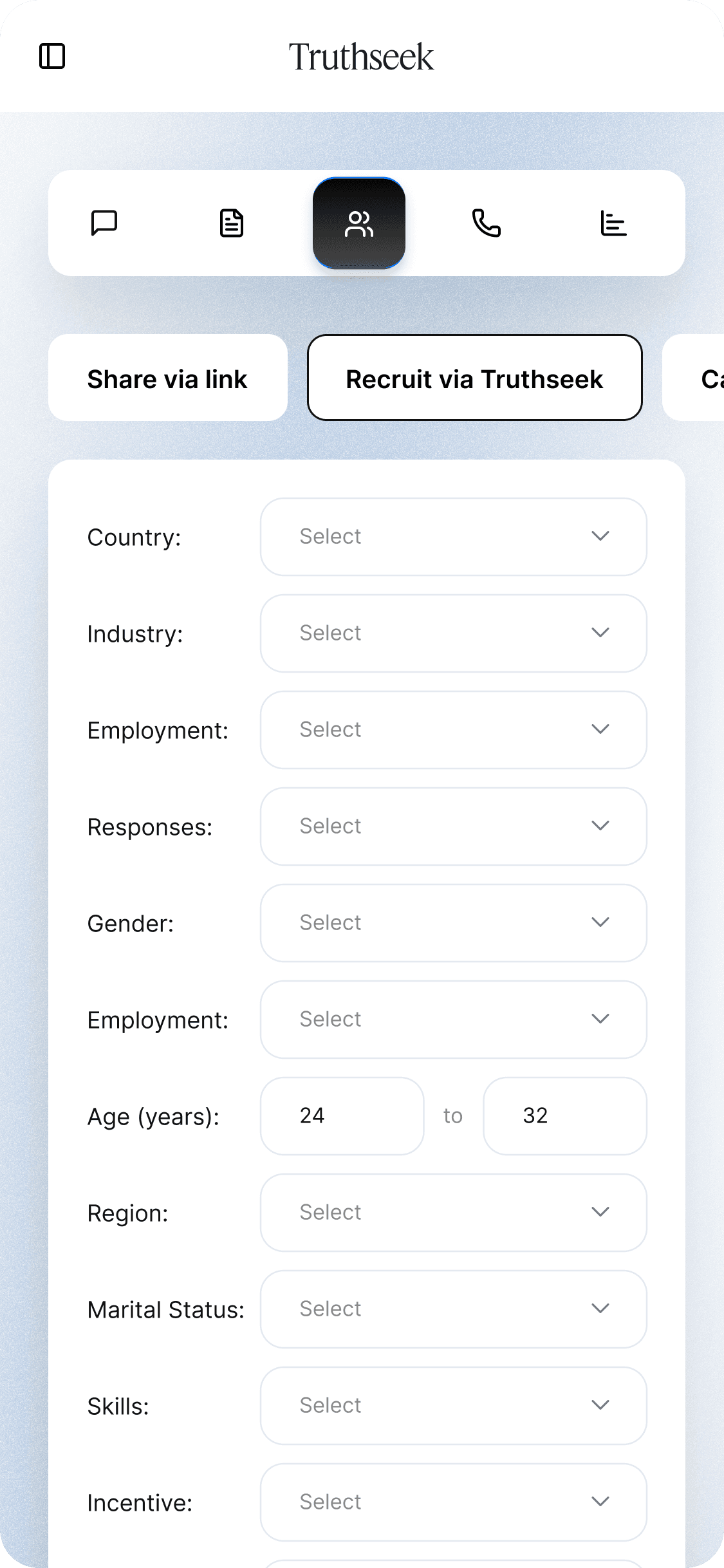Open the phone call icon
Screen dimensions: 724x1568
487,223
